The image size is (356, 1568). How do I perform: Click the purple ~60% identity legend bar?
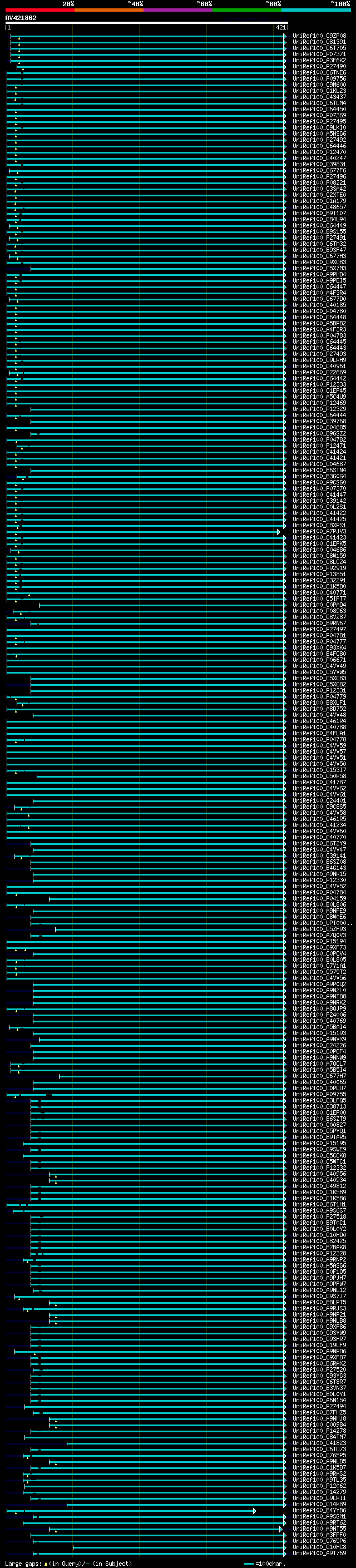179,10
